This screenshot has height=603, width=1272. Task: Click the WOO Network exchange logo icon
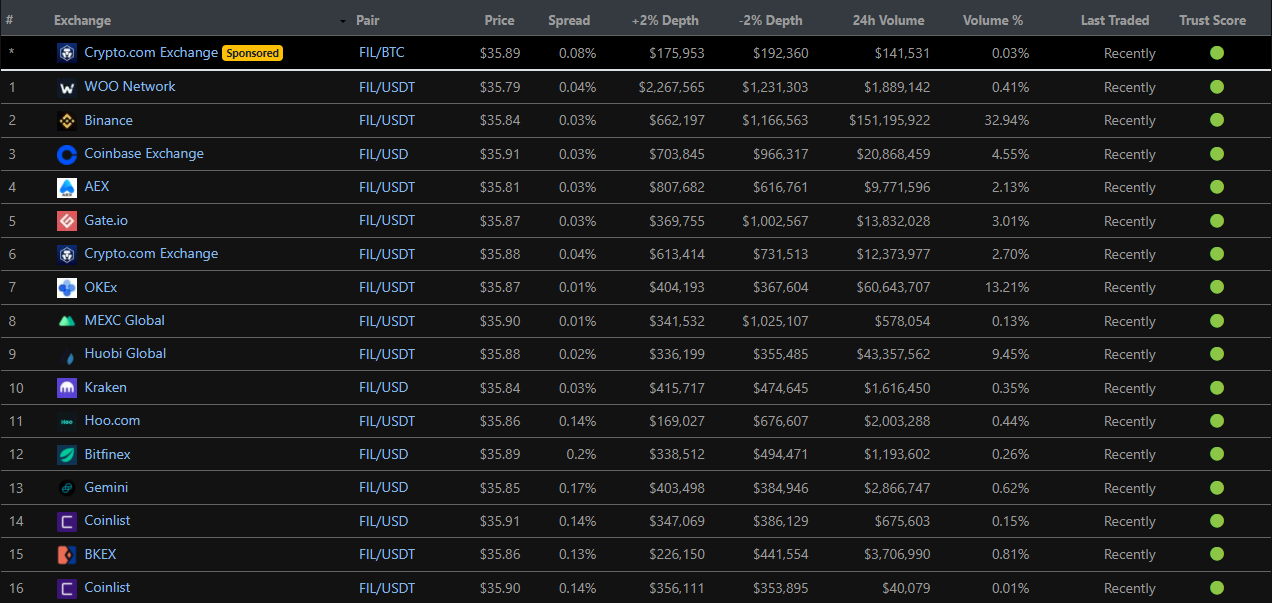tap(67, 88)
